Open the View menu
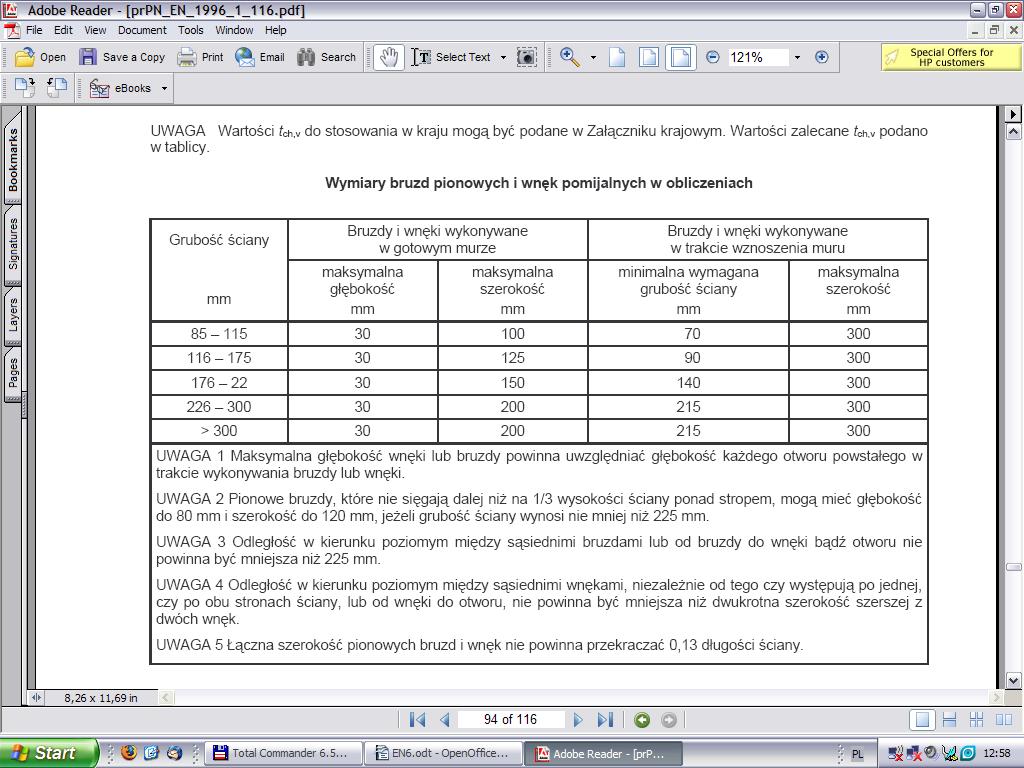This screenshot has width=1024, height=768. point(95,30)
